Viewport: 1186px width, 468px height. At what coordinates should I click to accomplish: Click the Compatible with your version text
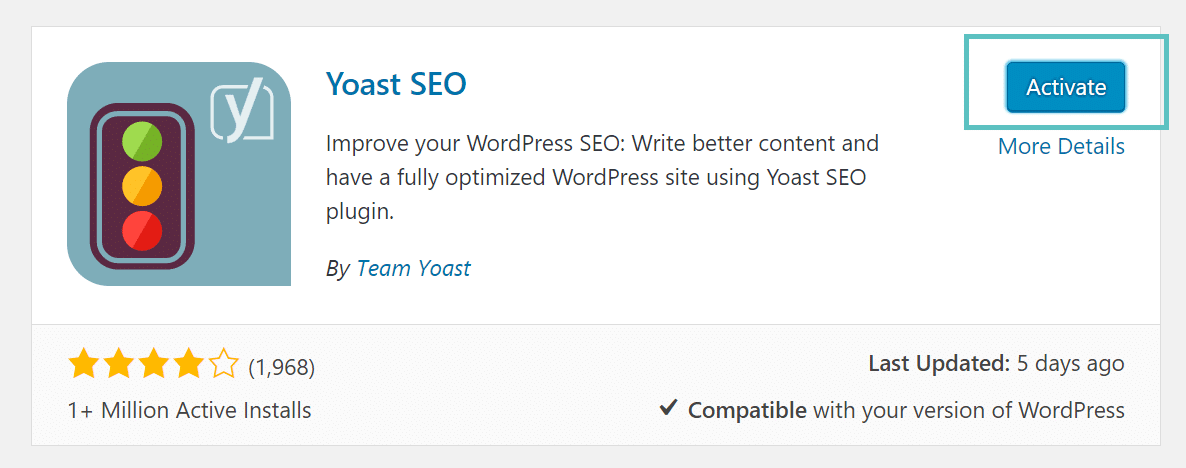click(x=906, y=410)
